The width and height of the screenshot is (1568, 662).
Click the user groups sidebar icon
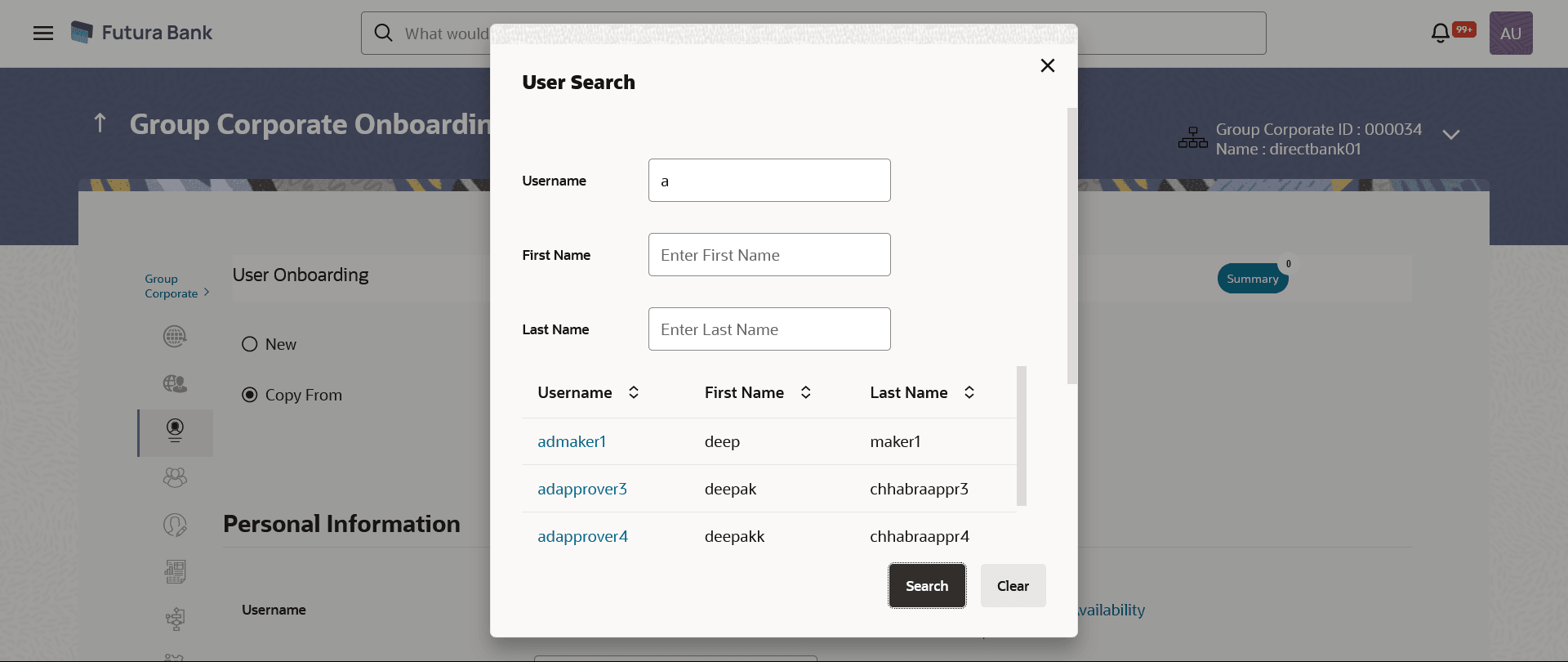click(x=175, y=477)
